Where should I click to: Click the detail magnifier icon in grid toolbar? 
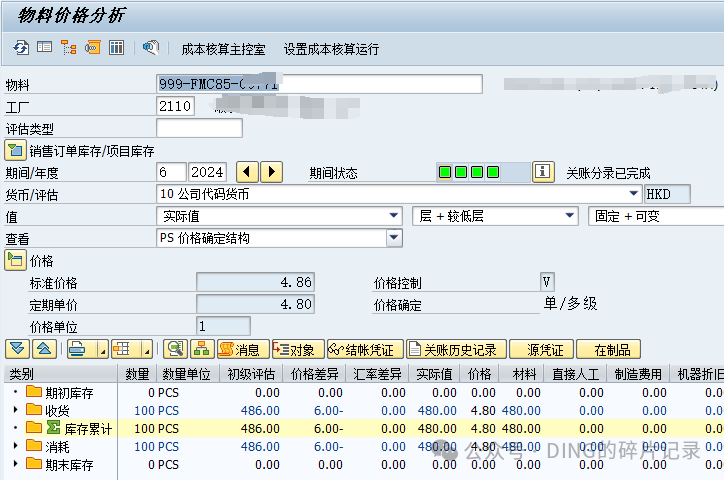coord(175,349)
